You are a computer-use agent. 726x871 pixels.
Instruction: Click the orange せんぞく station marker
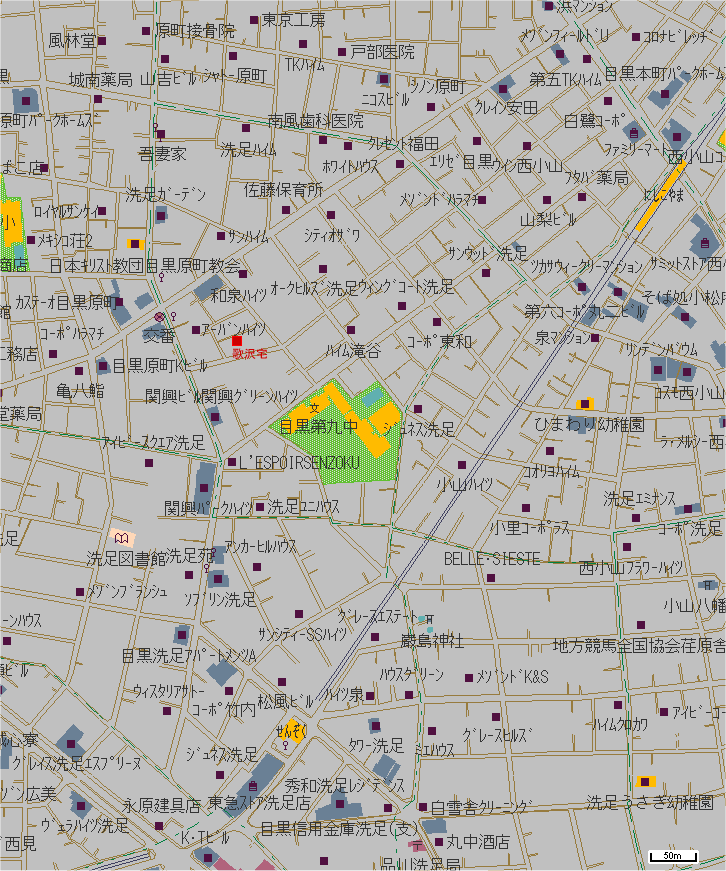pyautogui.click(x=292, y=731)
